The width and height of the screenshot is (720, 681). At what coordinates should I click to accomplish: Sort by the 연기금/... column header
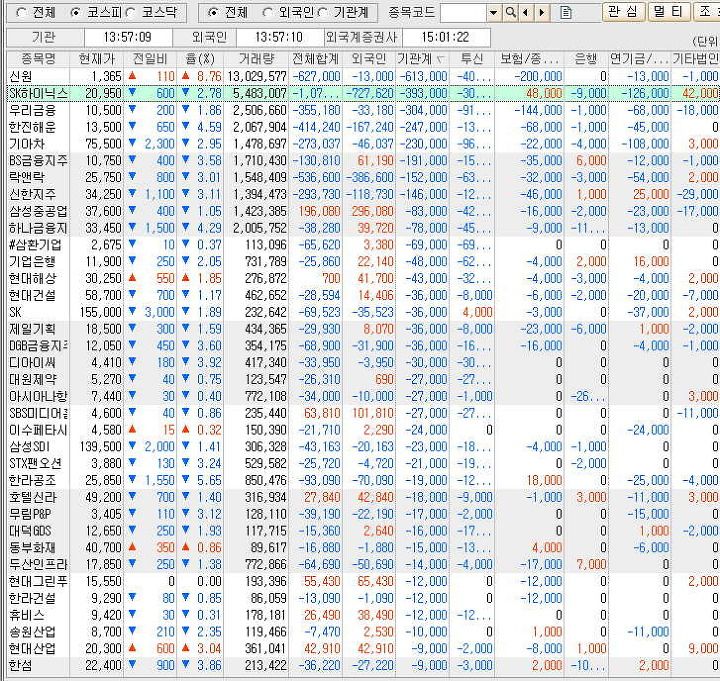click(x=639, y=59)
